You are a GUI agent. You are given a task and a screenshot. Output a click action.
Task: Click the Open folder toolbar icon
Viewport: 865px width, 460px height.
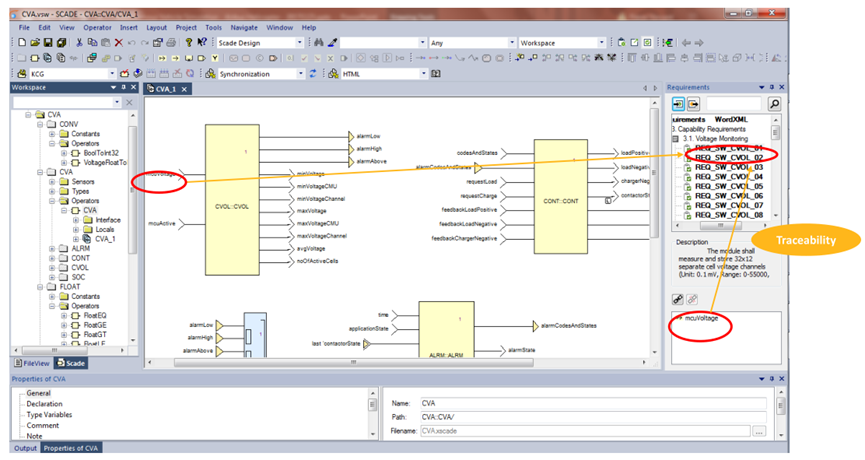point(35,42)
